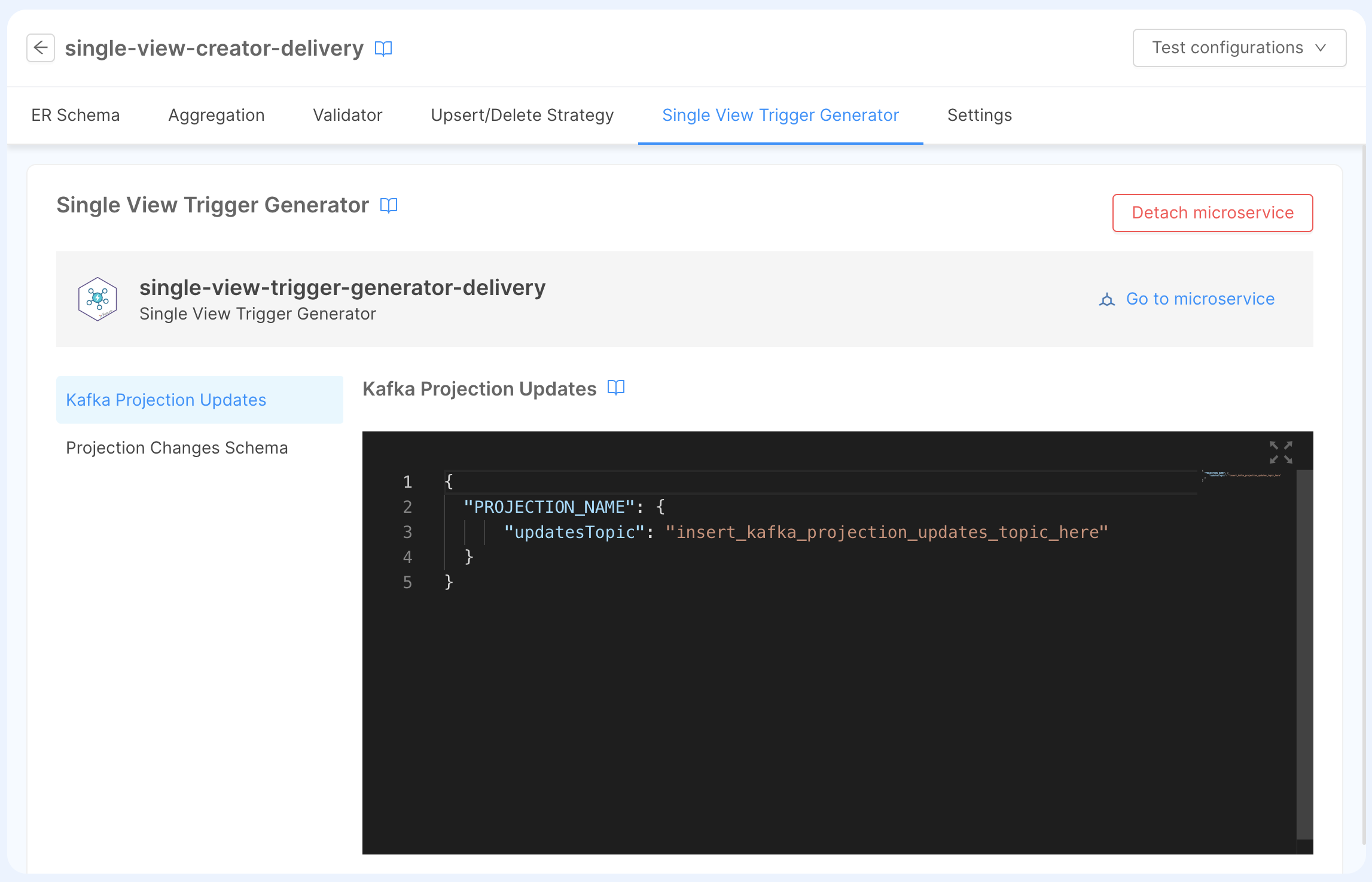Viewport: 1372px width, 882px height.
Task: Follow the Go to microservice link
Action: (x=1200, y=299)
